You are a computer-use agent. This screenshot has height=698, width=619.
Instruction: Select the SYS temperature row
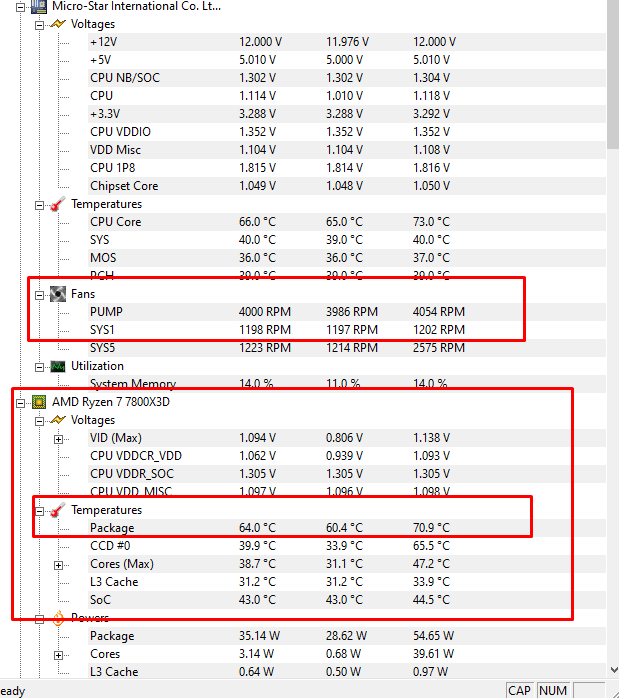pyautogui.click(x=347, y=240)
